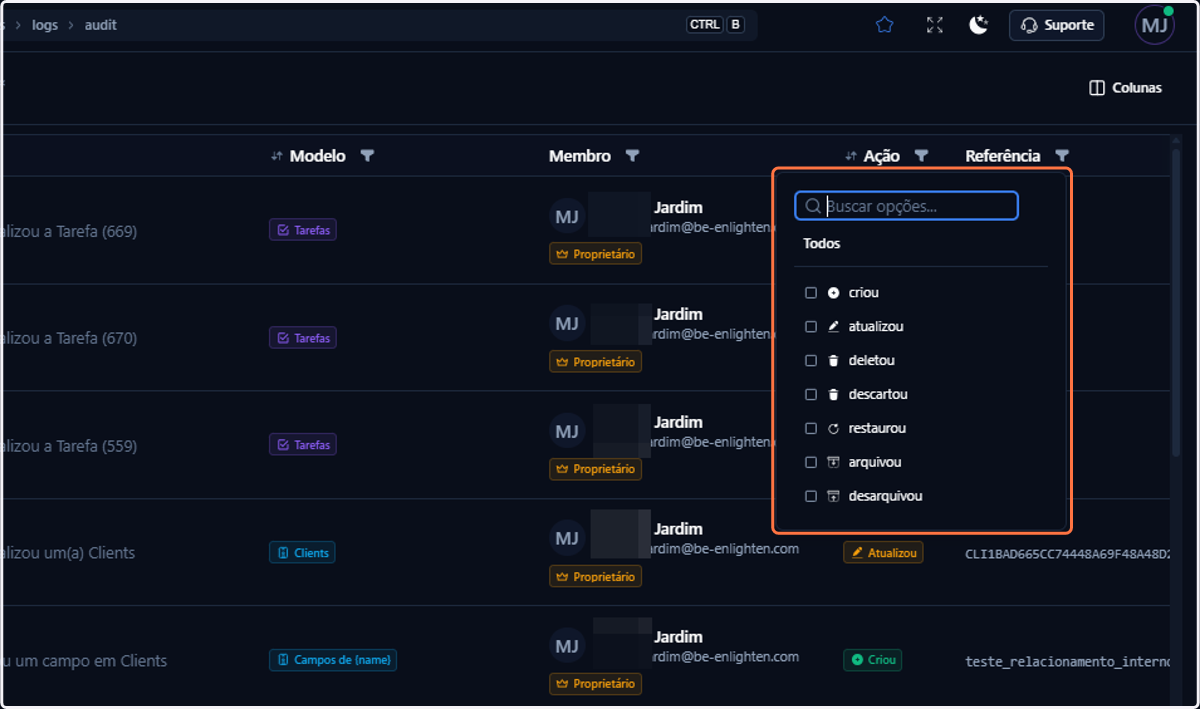The width and height of the screenshot is (1200, 709).
Task: Click the desarquivou option label
Action: coord(885,497)
